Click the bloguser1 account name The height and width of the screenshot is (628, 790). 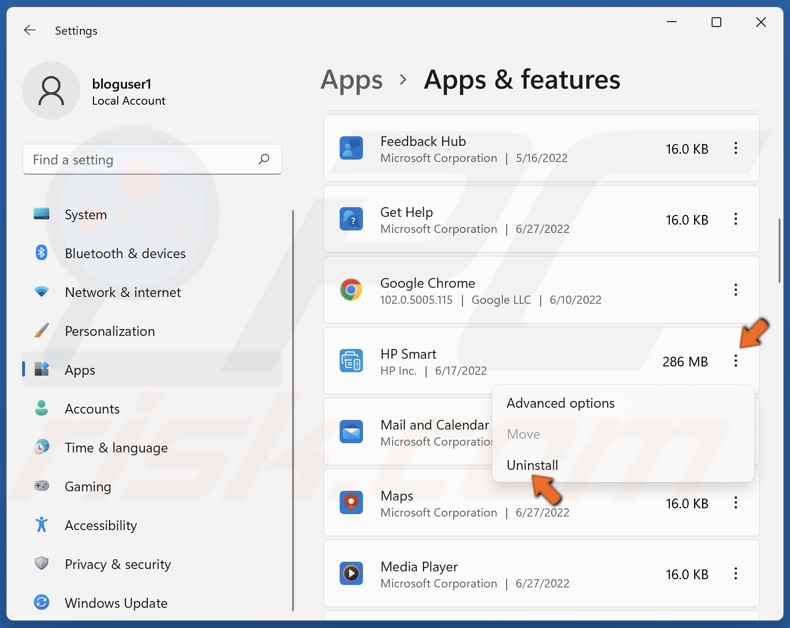(x=121, y=84)
